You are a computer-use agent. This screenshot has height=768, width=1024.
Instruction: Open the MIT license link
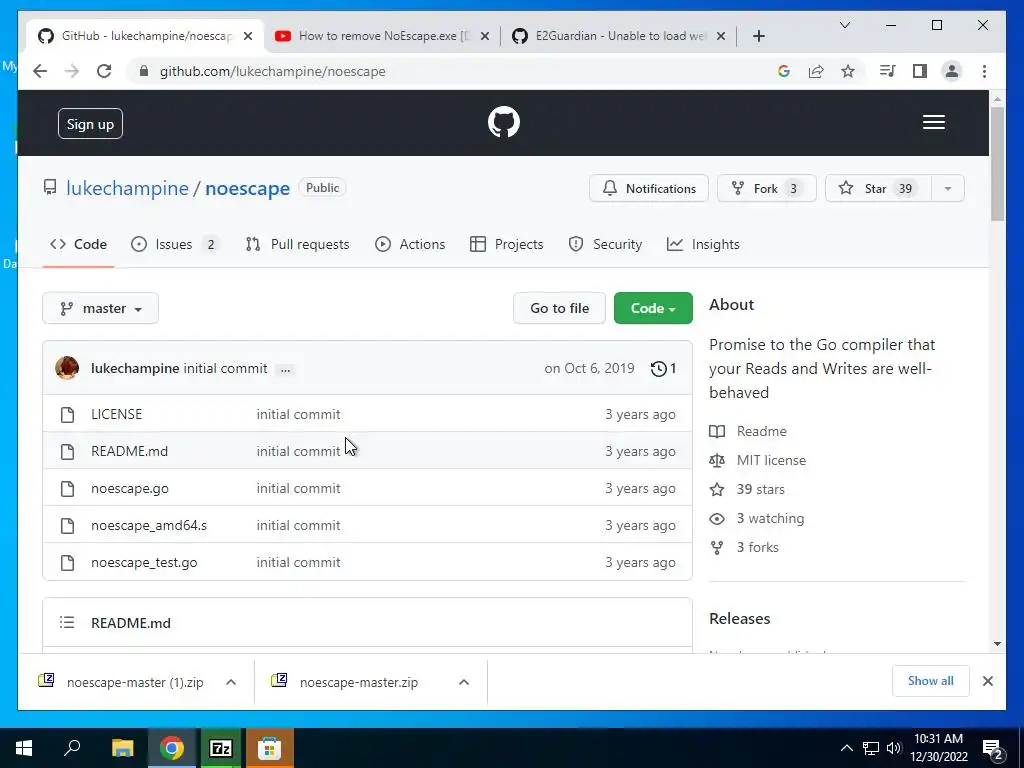point(771,460)
